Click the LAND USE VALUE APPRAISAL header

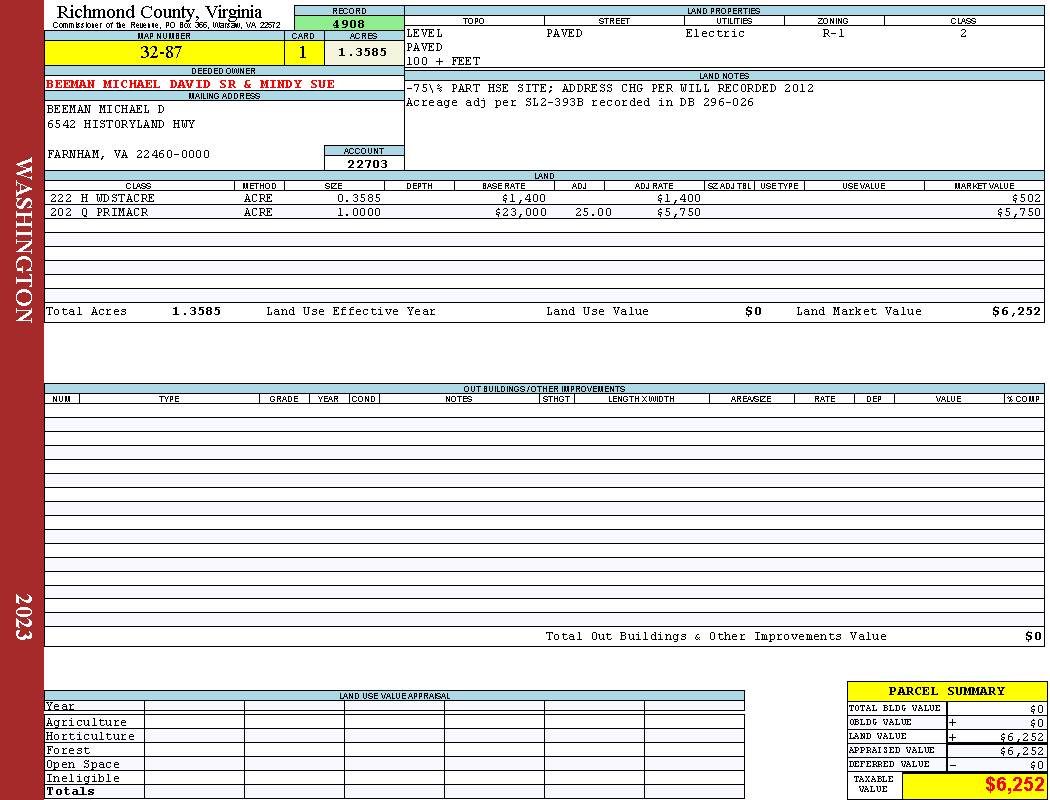(x=394, y=696)
